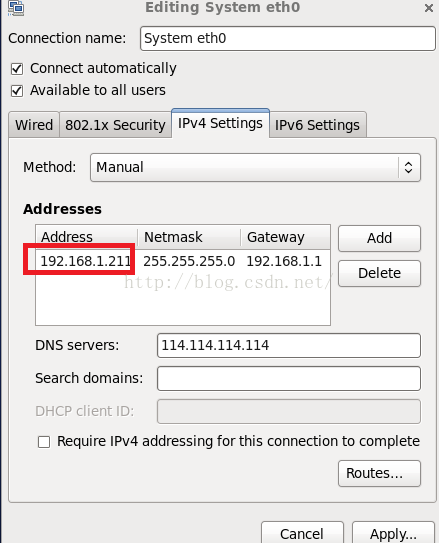Click the Add address button
Viewport: 439px width, 543px height.
(x=379, y=238)
